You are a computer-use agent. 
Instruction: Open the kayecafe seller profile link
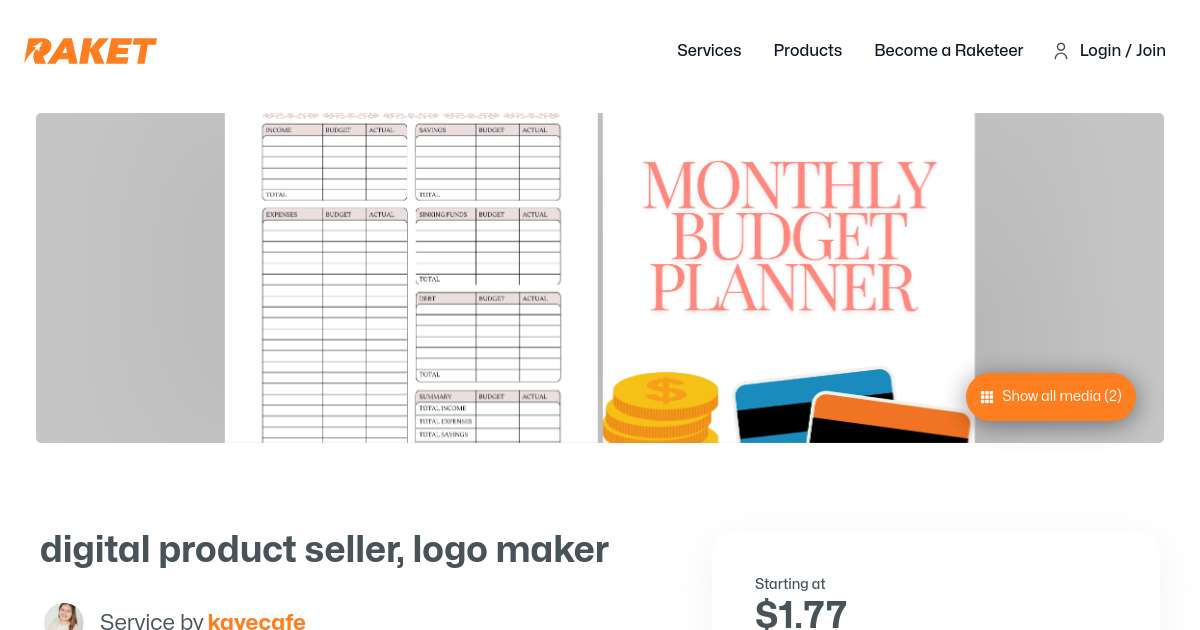[257, 620]
